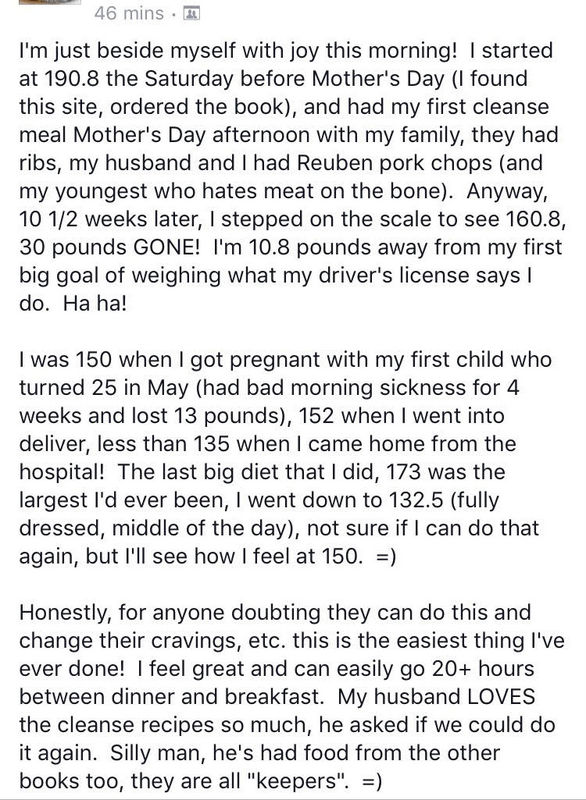
Task: Click the "160.8" scale reading text
Action: (535, 219)
